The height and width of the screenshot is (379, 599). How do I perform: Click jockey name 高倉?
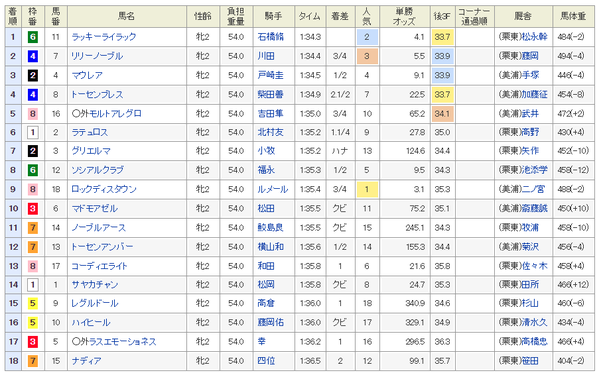[266, 303]
